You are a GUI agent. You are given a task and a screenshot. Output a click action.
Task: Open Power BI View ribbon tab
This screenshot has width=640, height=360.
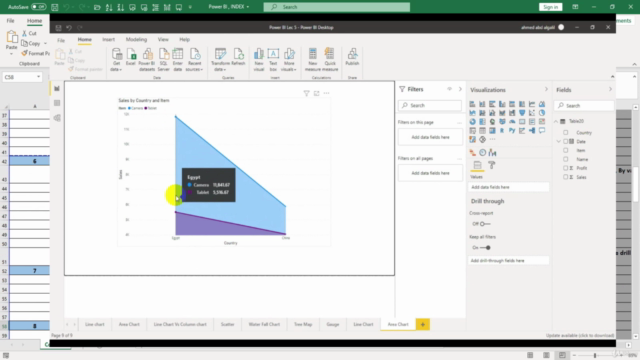coord(163,40)
